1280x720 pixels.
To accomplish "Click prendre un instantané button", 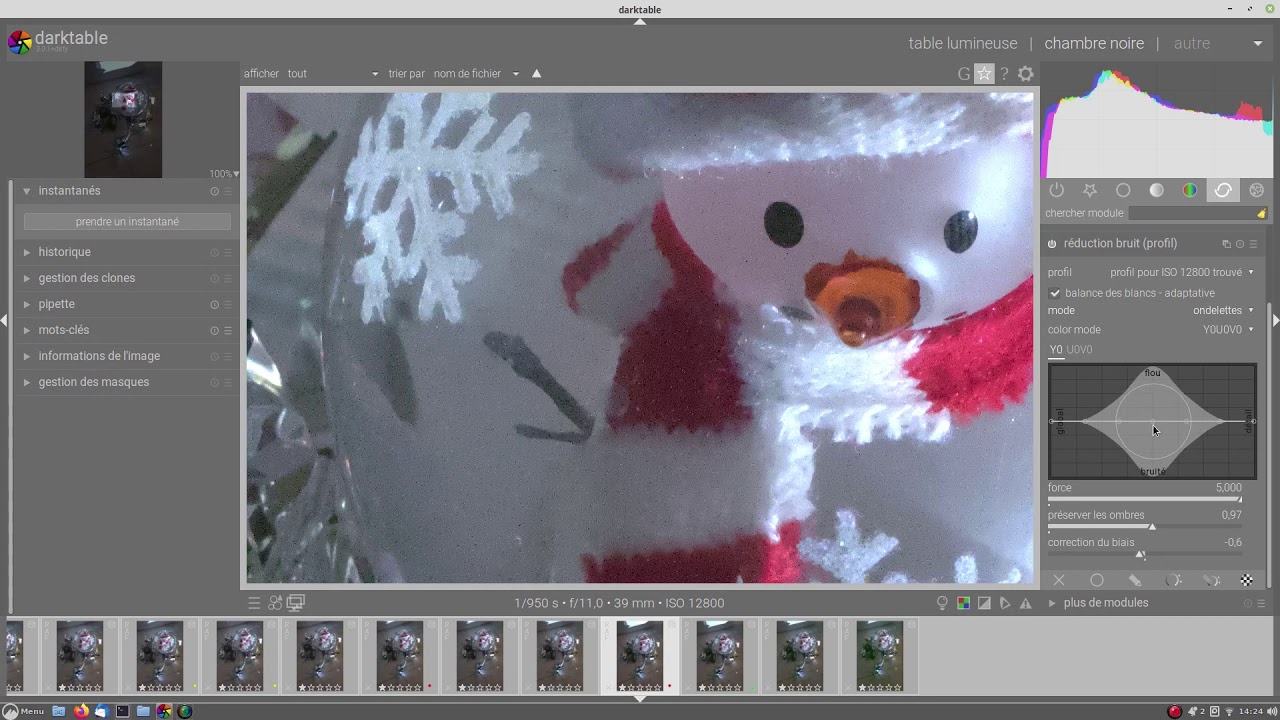I will (x=127, y=222).
